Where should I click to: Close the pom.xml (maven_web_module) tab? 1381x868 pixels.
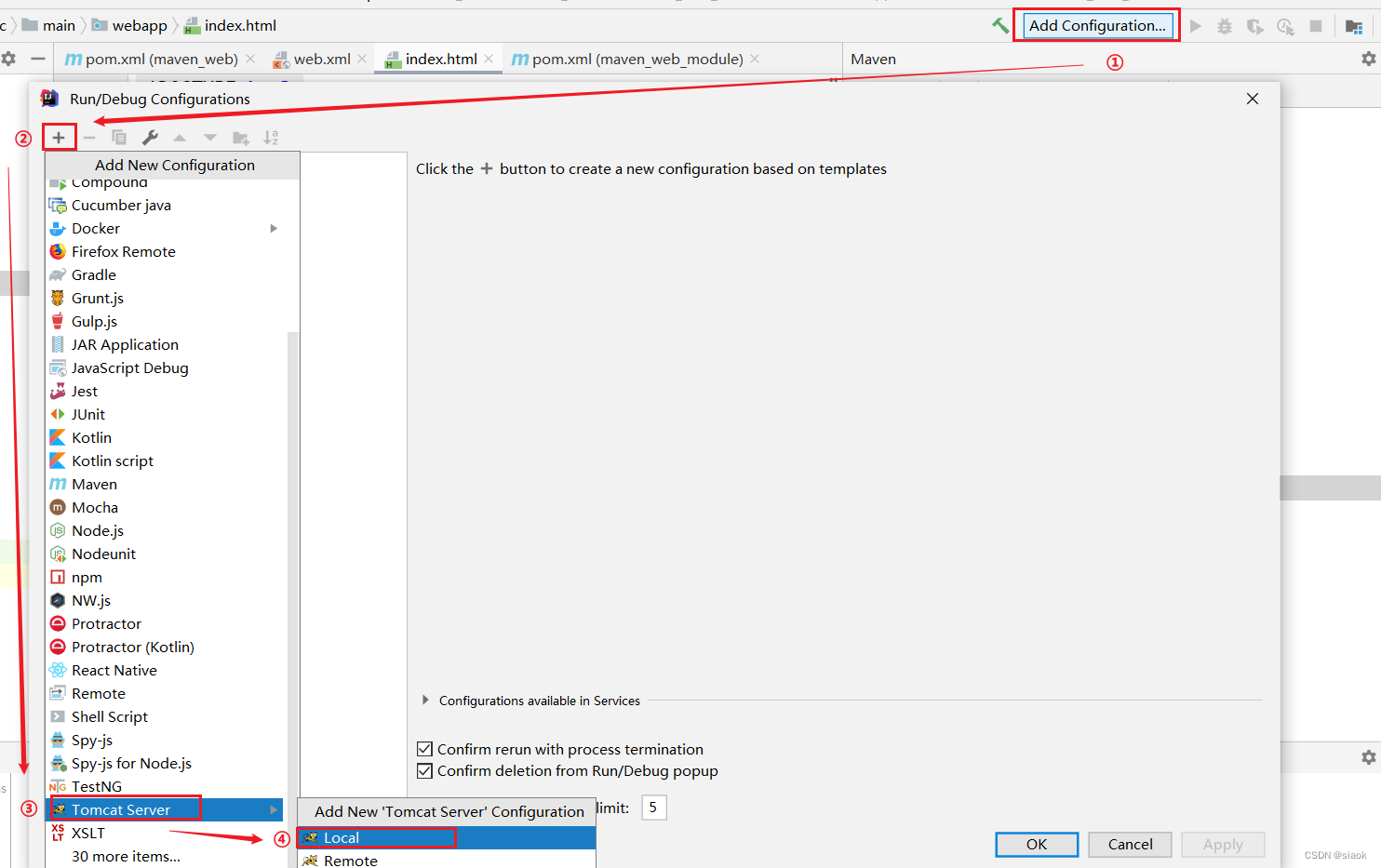pyautogui.click(x=755, y=59)
